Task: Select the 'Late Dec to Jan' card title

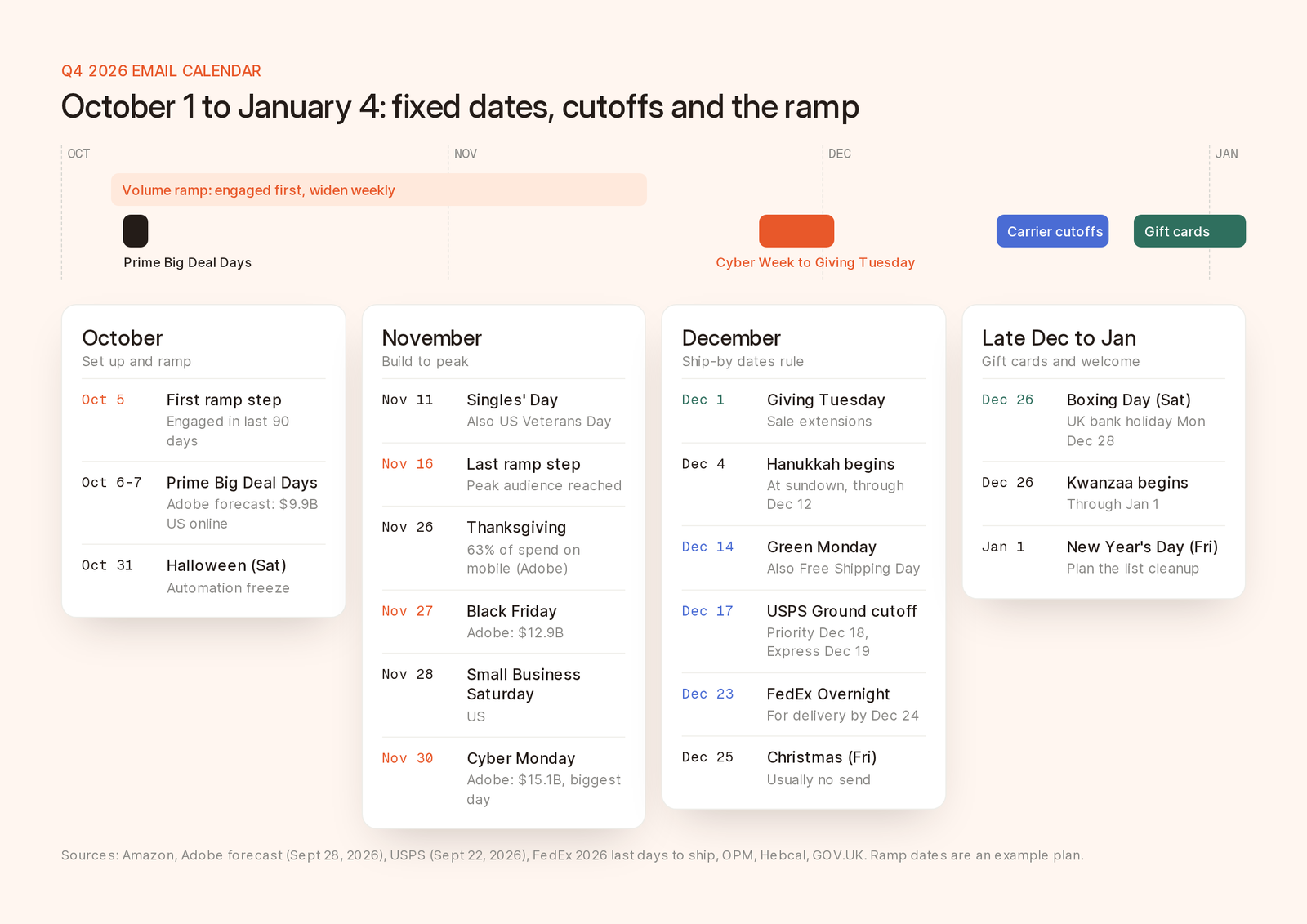Action: point(1059,337)
